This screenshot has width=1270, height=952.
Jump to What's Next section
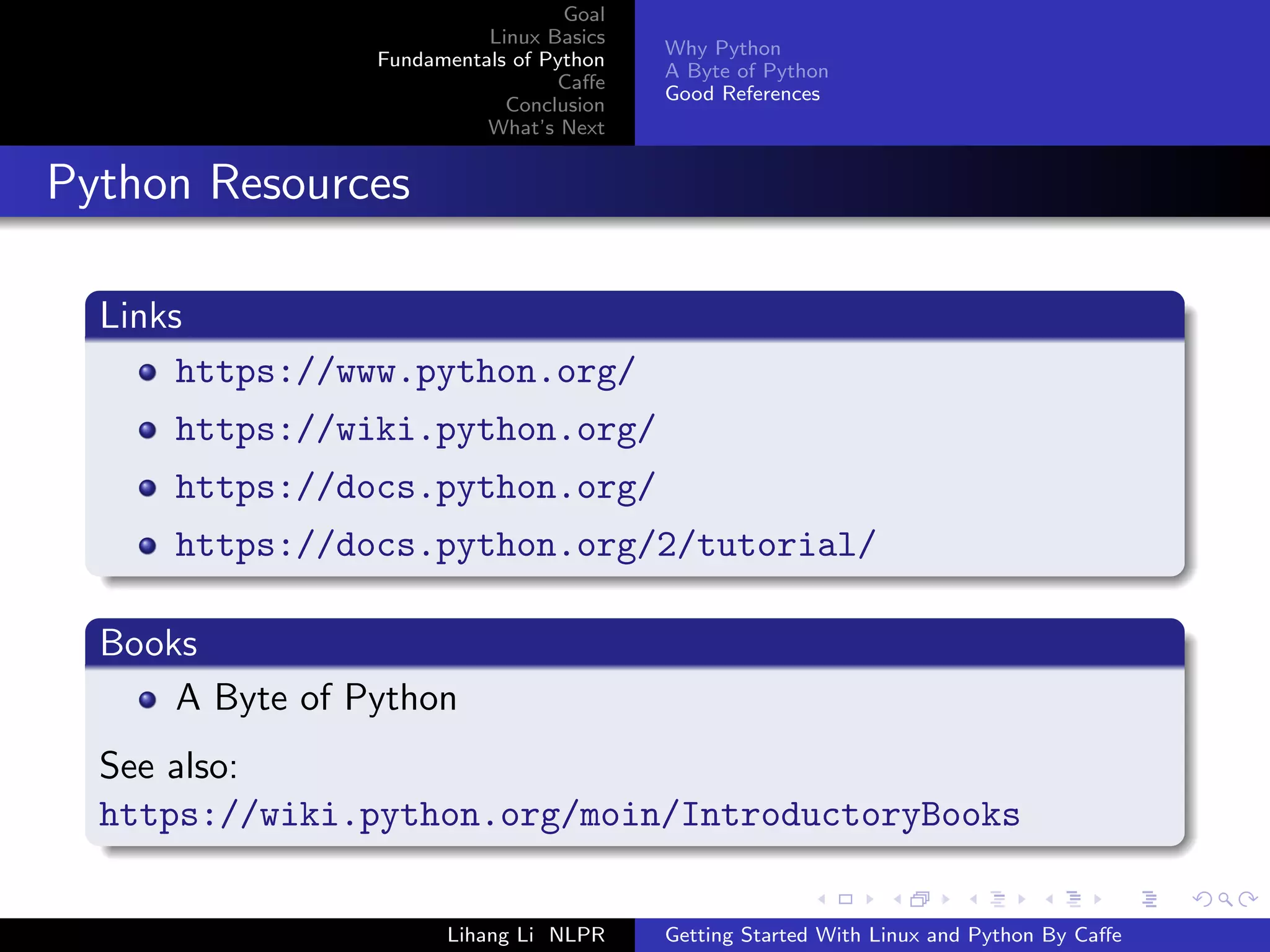[x=546, y=127]
